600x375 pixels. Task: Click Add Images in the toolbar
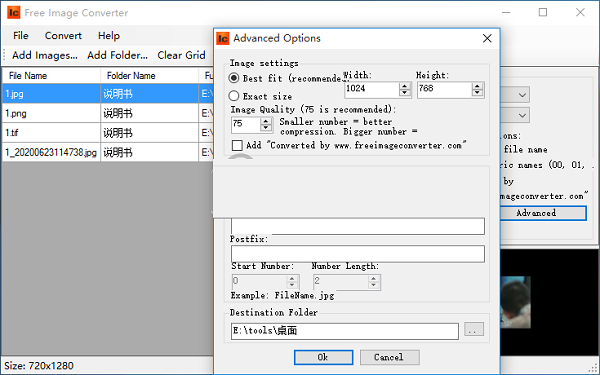tap(45, 55)
